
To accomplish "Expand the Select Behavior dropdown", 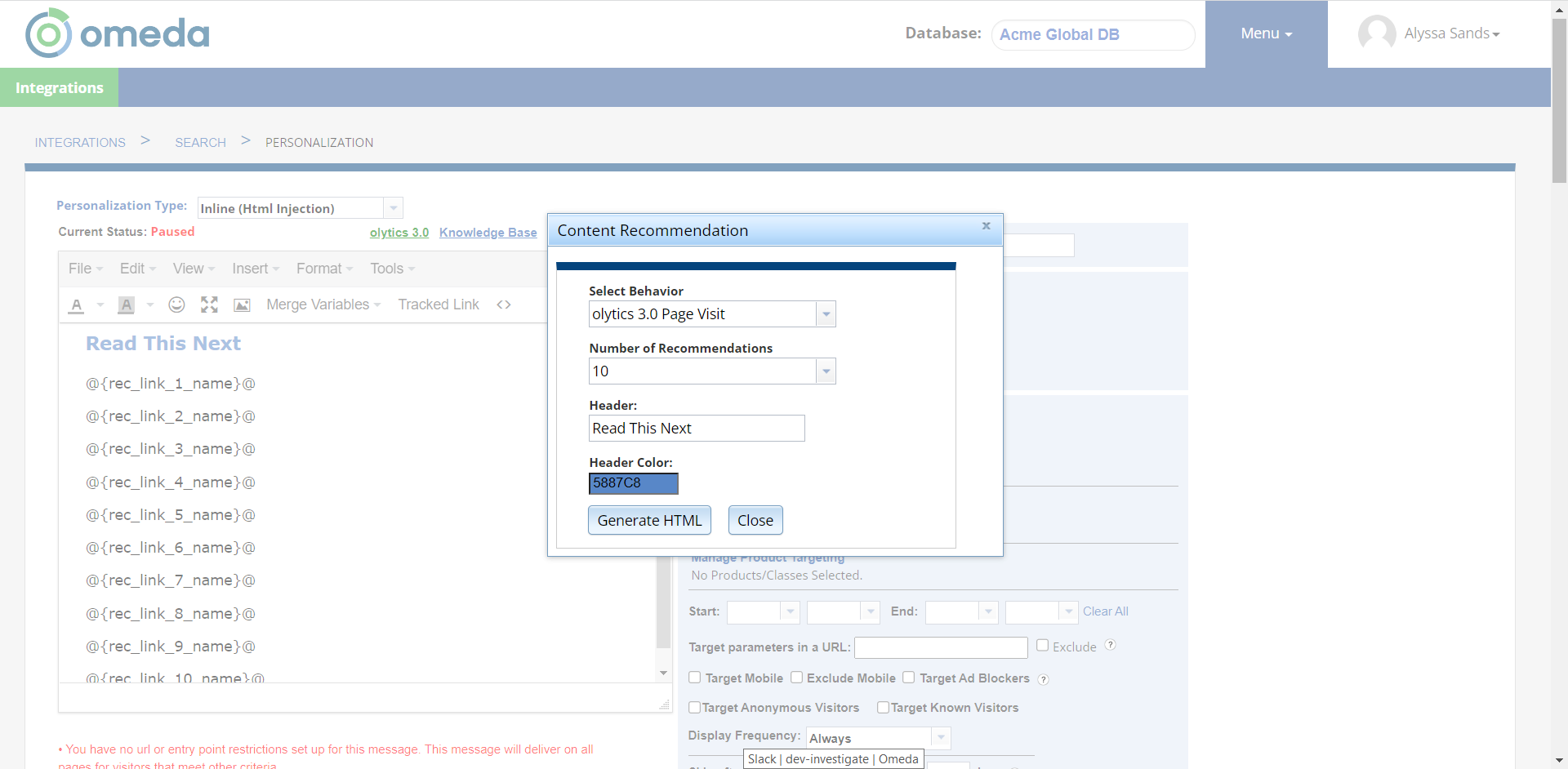I will [x=826, y=314].
